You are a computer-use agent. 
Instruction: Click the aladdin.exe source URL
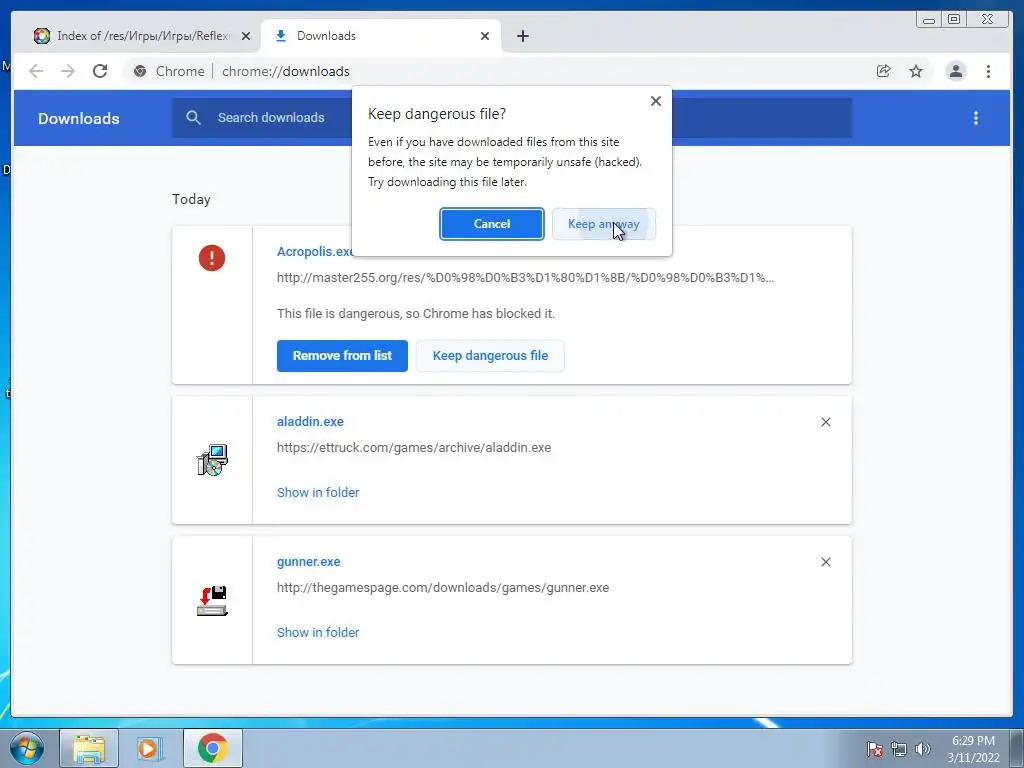[414, 447]
